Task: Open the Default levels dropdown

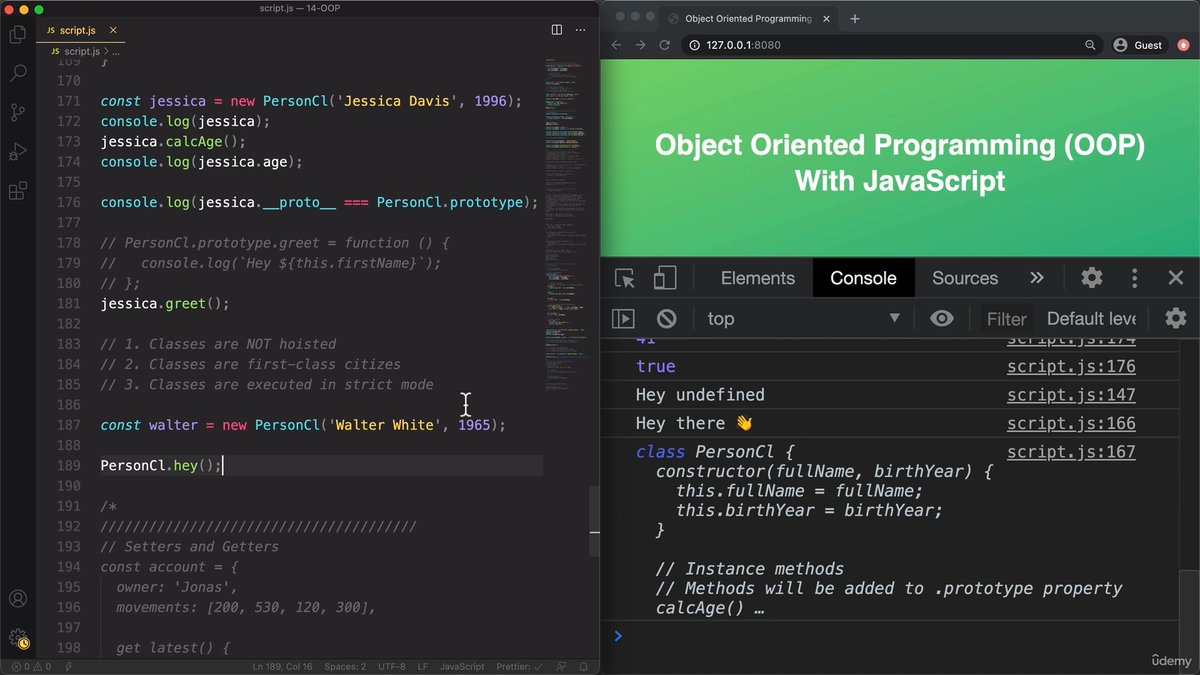Action: [x=1091, y=319]
